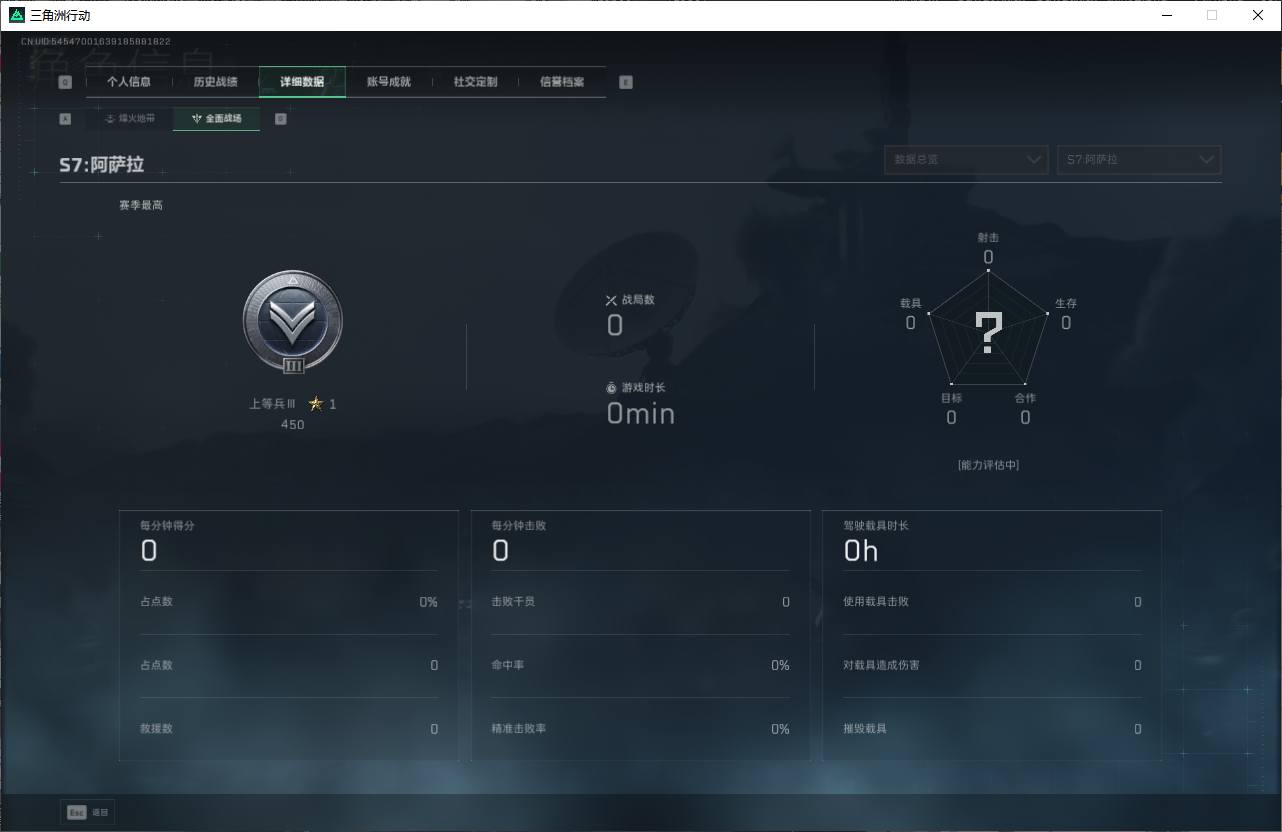Click the 0min playtime value
This screenshot has height=832, width=1282.
click(641, 413)
